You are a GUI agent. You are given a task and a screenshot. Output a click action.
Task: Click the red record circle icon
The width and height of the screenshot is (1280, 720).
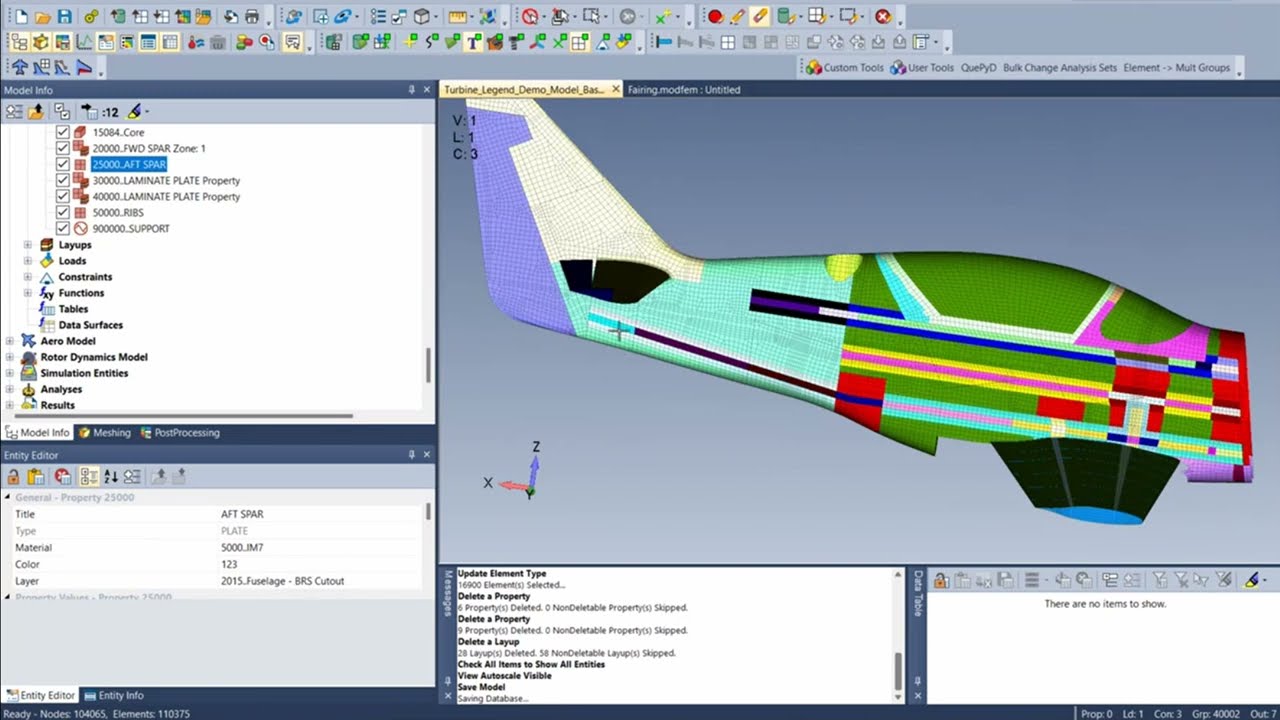715,17
